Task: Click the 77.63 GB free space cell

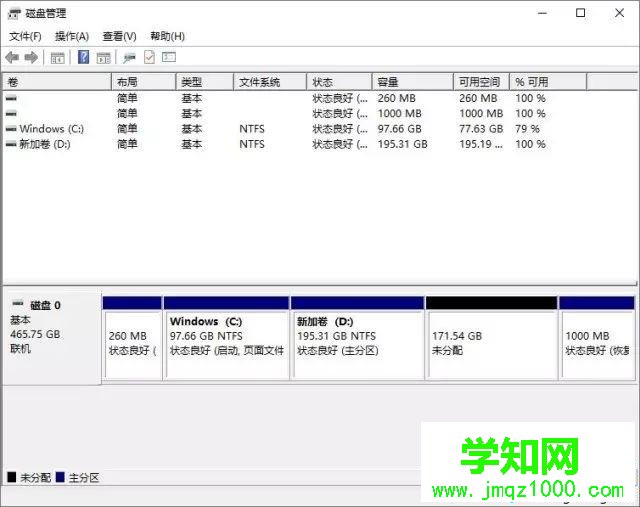Action: click(481, 129)
